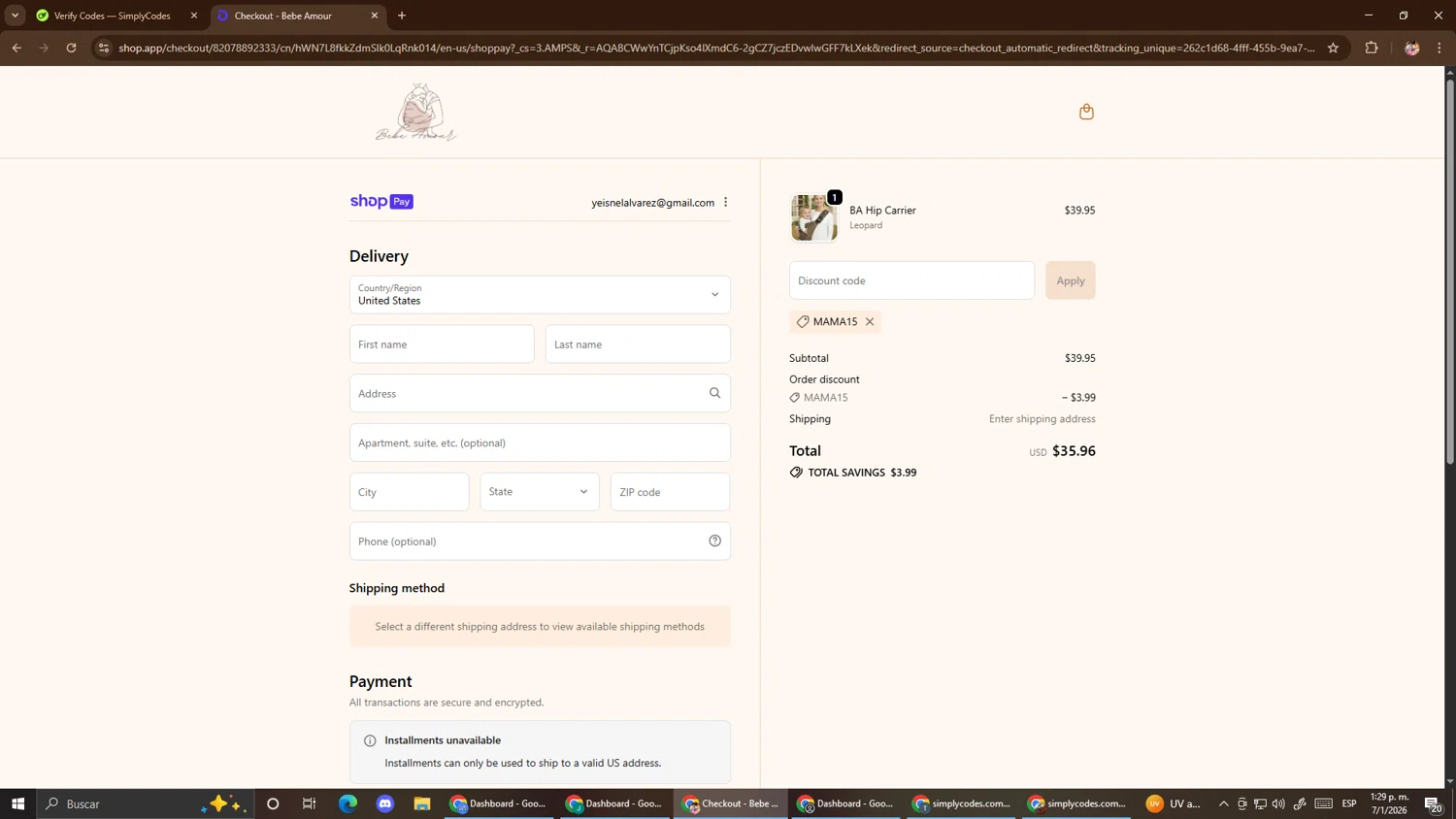Click the TOTAL SAVINGS $3.99 label
Screen dimensions: 1456x819
pyautogui.click(x=862, y=473)
